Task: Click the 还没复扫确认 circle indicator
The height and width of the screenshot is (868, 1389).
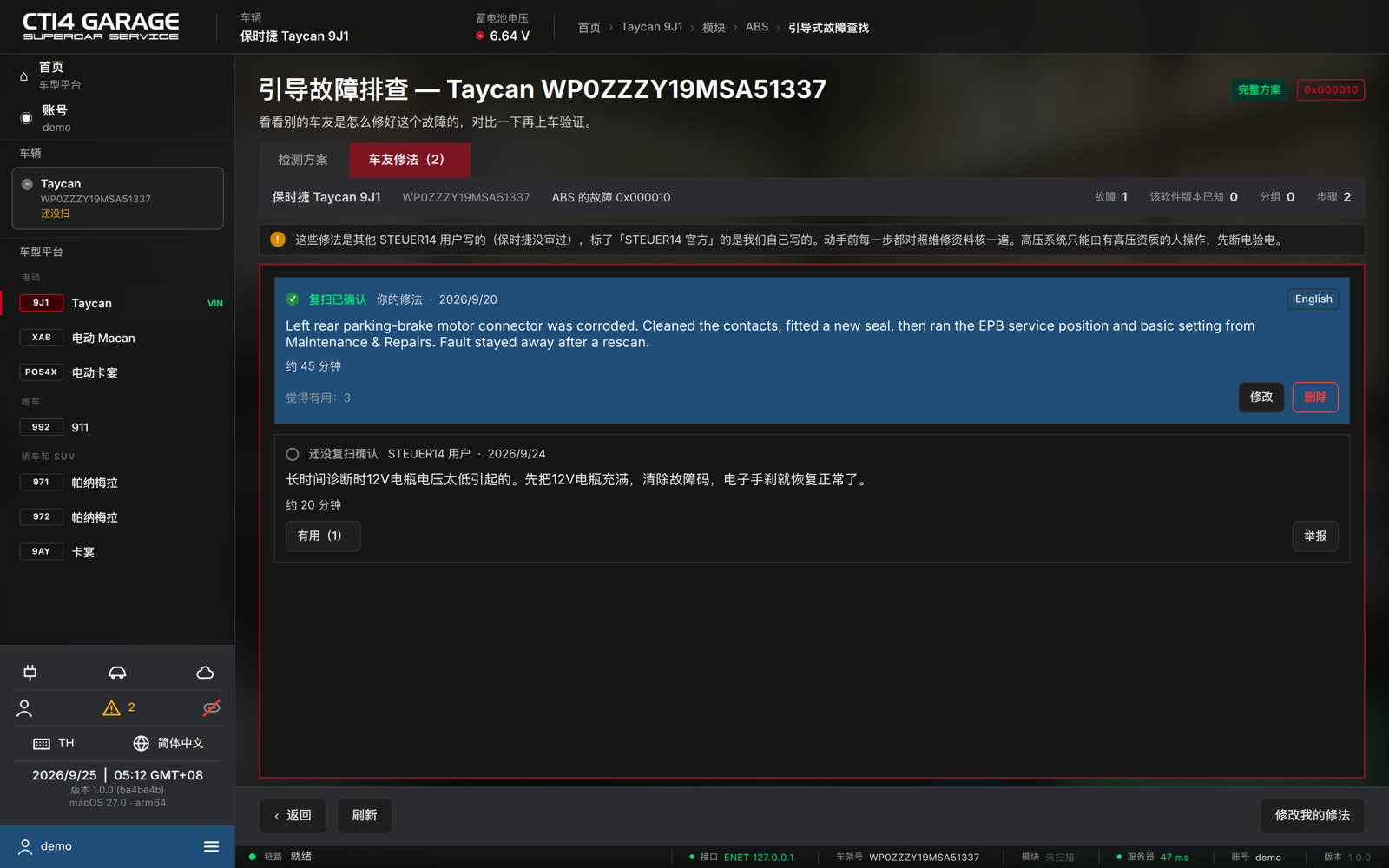Action: click(x=293, y=454)
